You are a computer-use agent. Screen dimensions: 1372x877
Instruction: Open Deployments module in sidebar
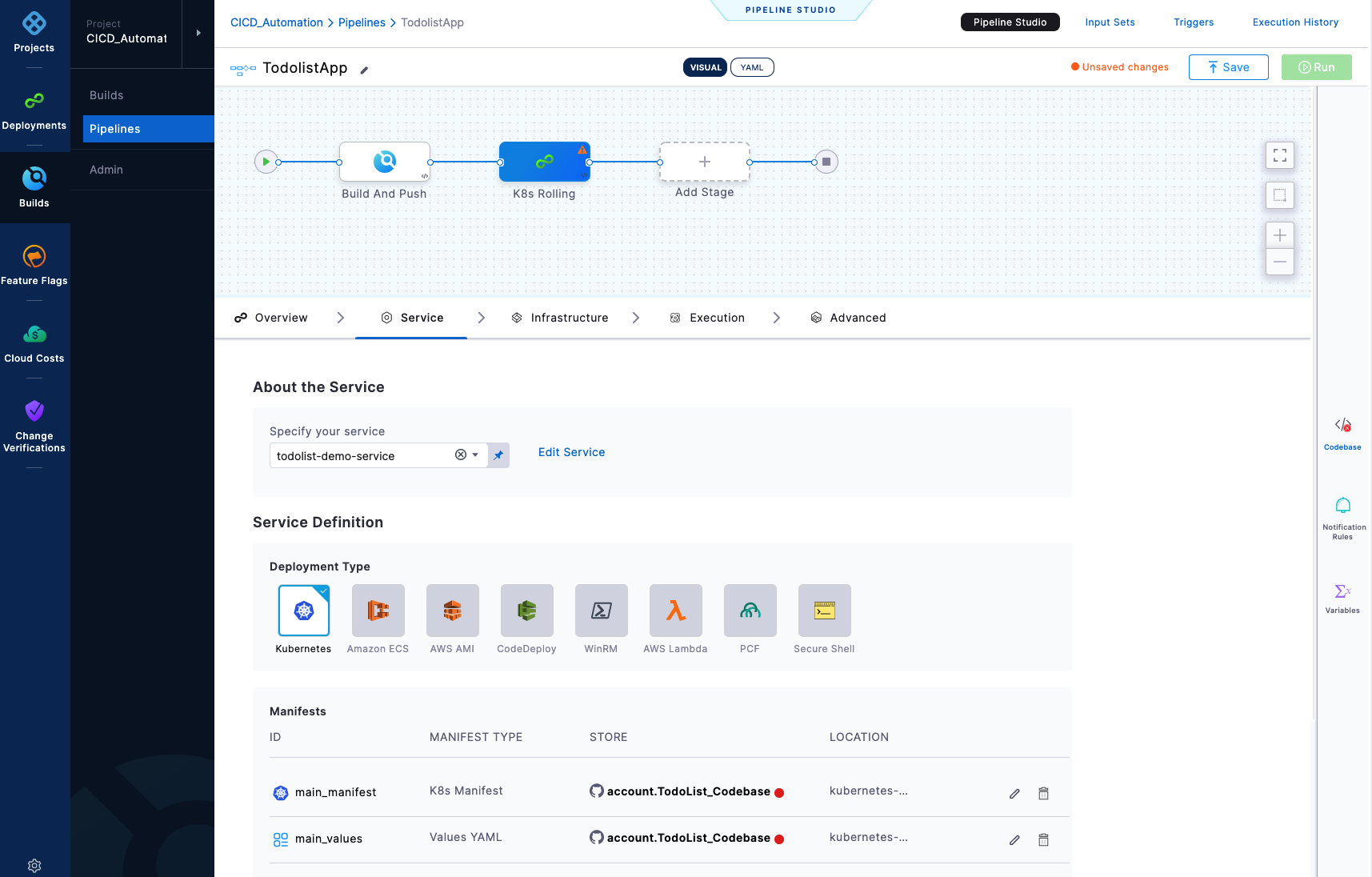[x=34, y=110]
